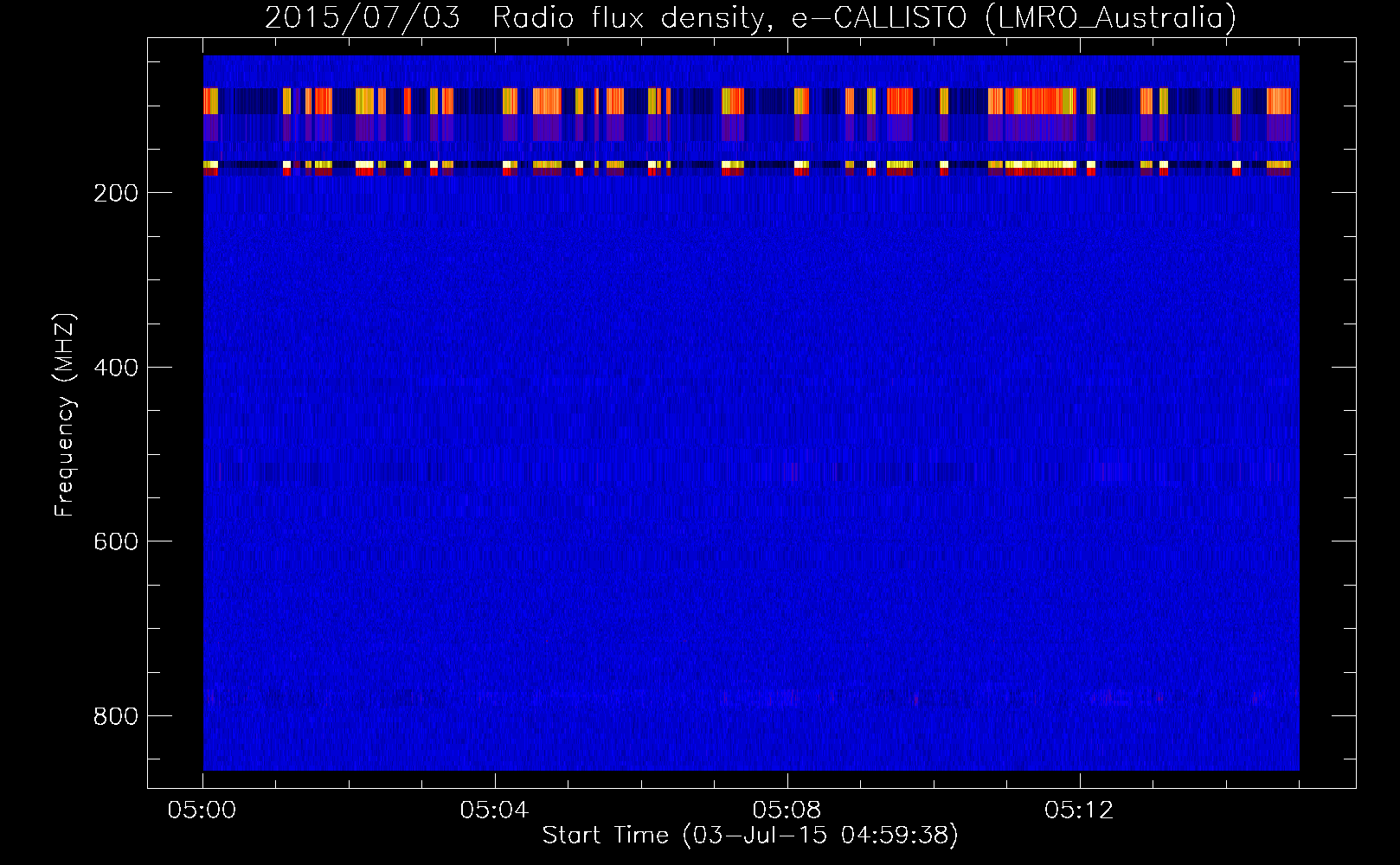Screen dimensions: 1400x865
Task: Click the 05:12 time tick label
Action: [x=1079, y=811]
